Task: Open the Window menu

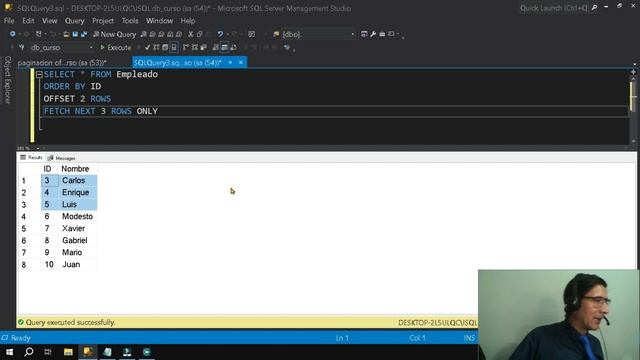Action: click(160, 21)
